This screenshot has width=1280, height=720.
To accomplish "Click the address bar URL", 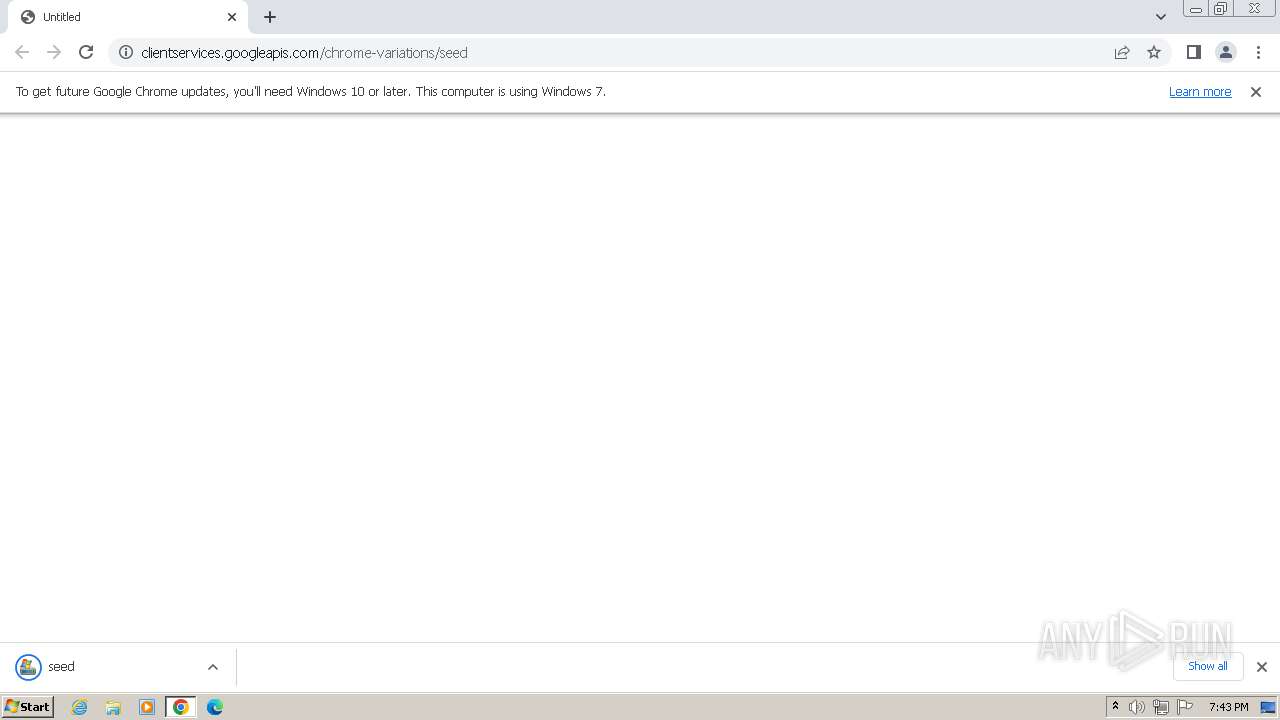I will pyautogui.click(x=304, y=52).
